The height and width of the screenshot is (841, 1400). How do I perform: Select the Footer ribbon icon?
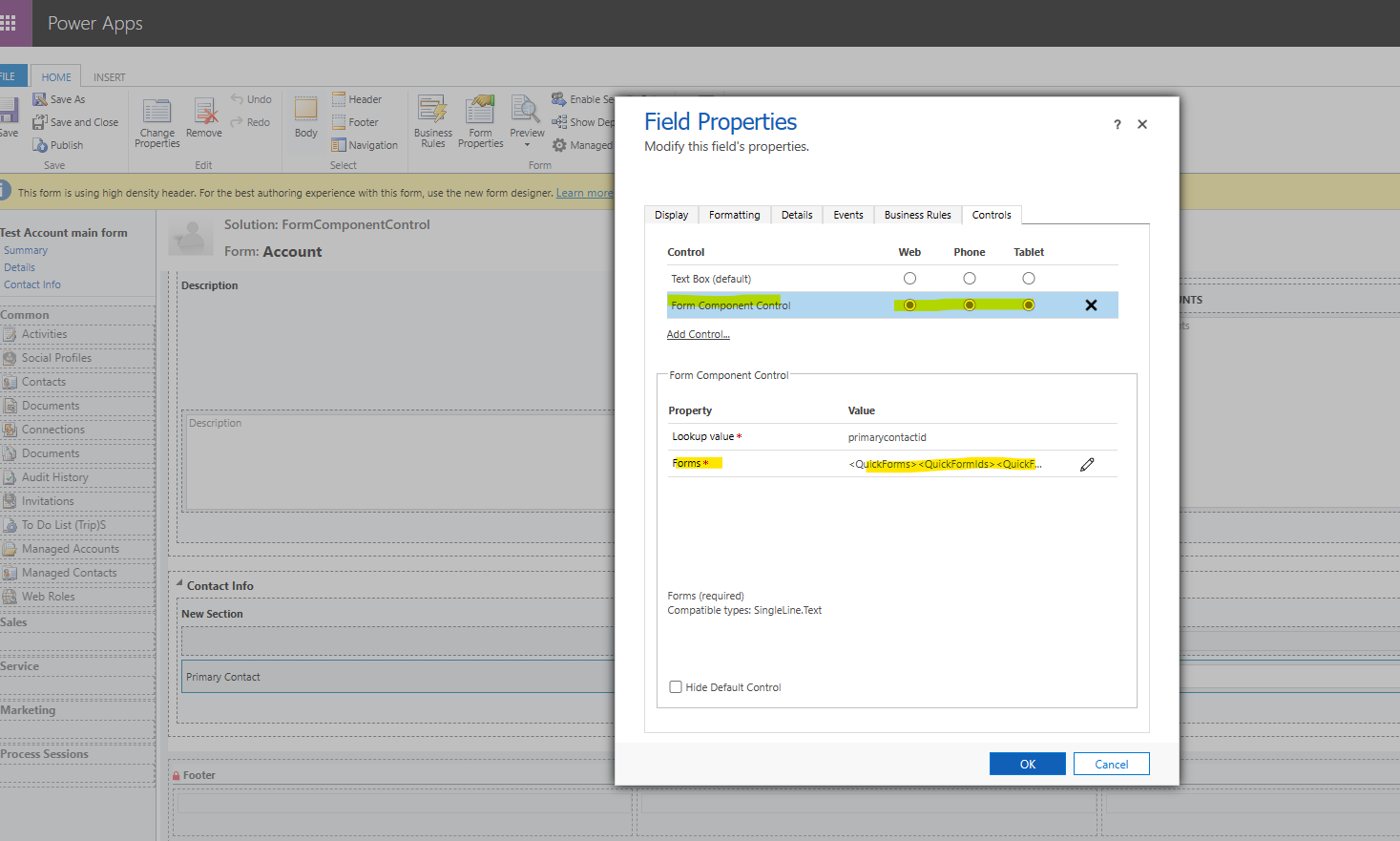(x=339, y=122)
